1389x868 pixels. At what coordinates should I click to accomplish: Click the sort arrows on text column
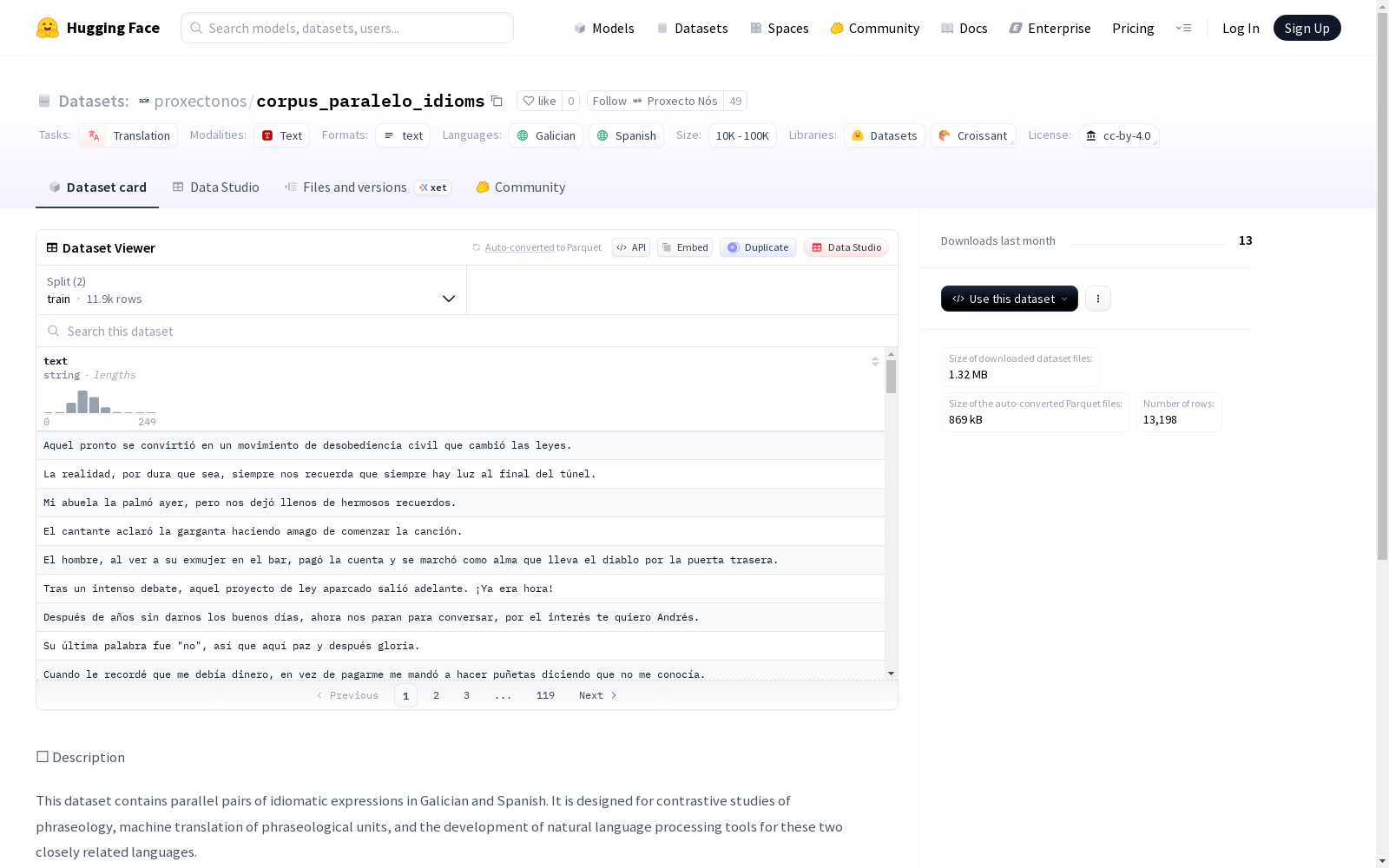pos(875,361)
